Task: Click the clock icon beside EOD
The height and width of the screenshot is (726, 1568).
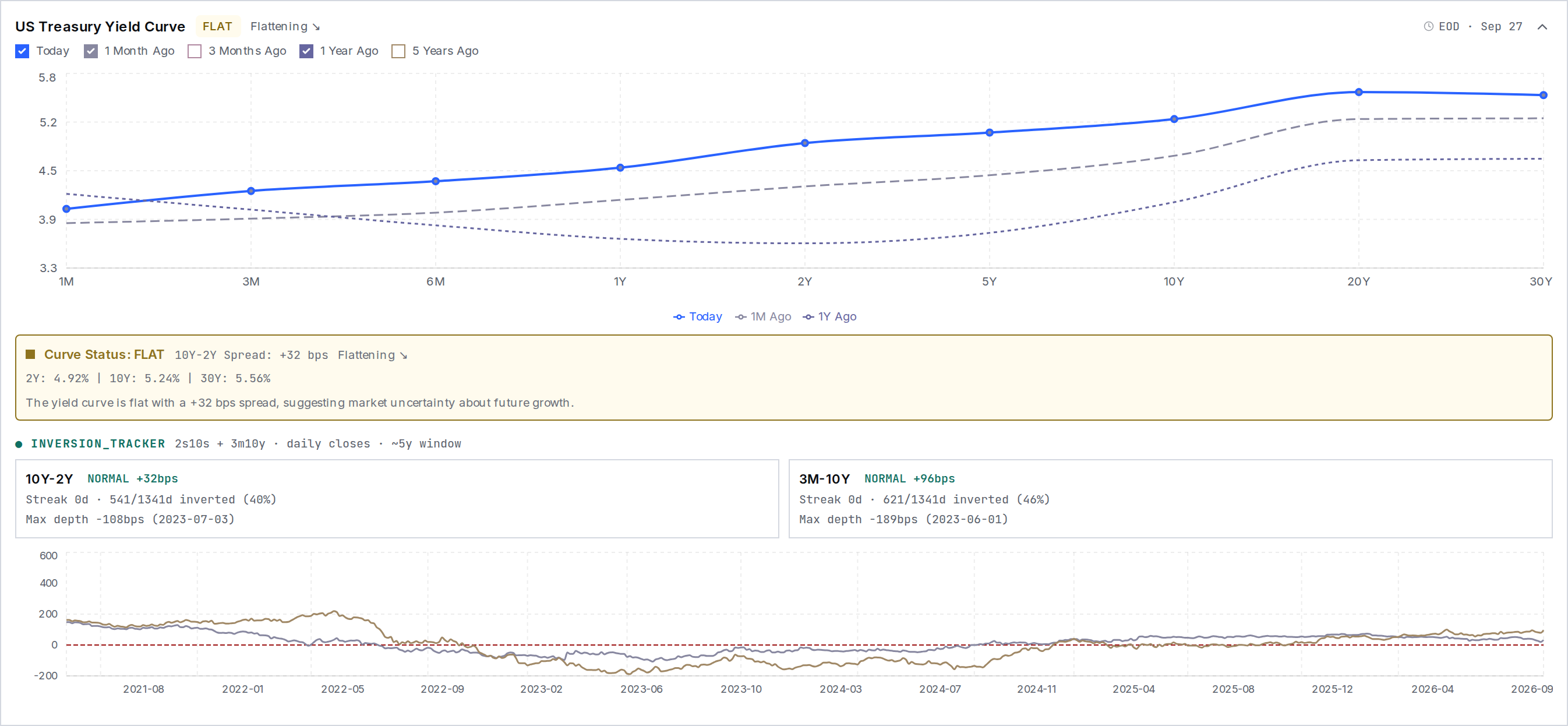Action: (x=1429, y=26)
